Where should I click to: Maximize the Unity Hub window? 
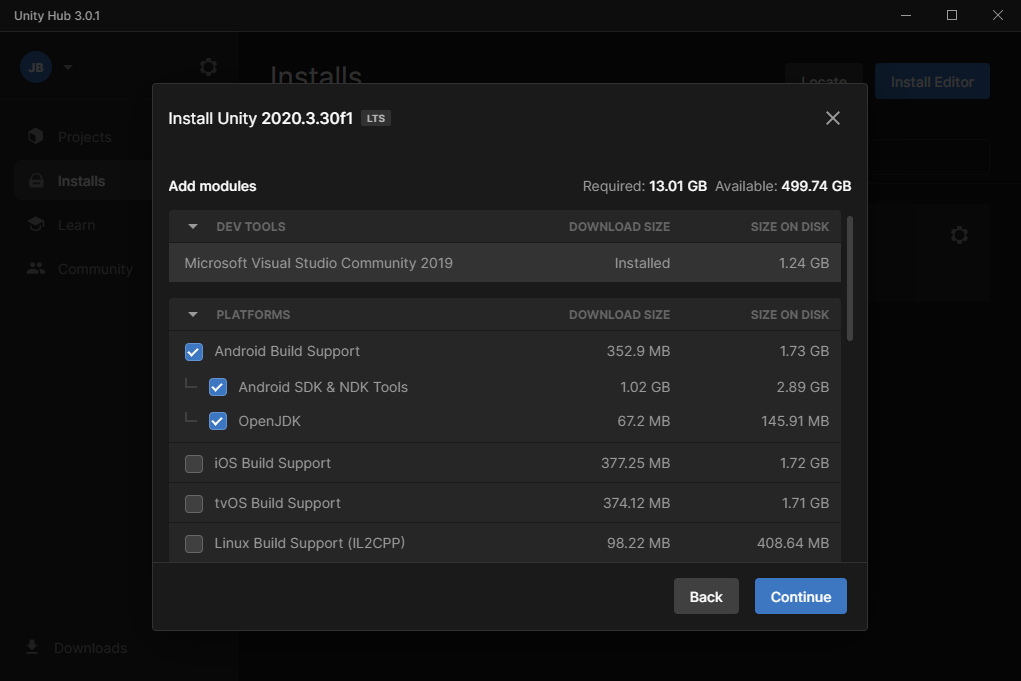pos(951,15)
